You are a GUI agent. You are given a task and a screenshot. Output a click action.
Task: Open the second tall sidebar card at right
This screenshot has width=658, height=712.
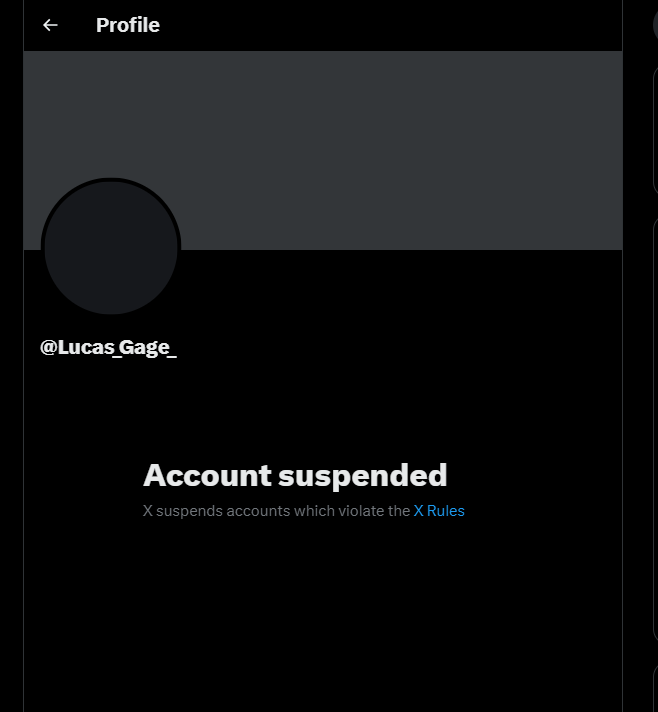(655, 430)
